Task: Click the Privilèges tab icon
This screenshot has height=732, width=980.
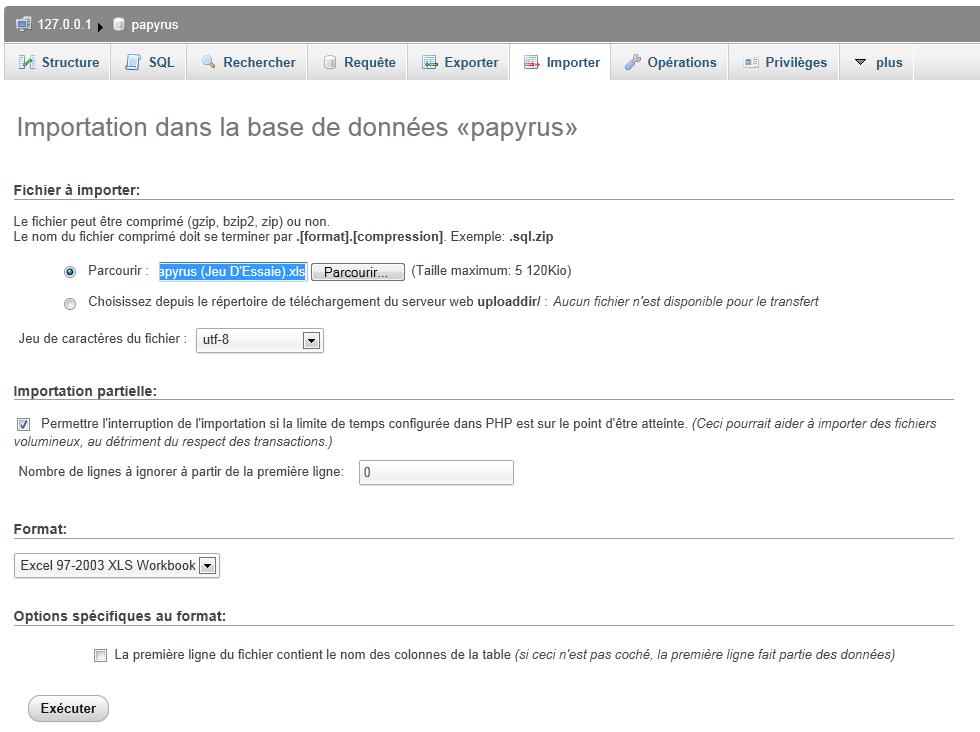Action: tap(751, 62)
